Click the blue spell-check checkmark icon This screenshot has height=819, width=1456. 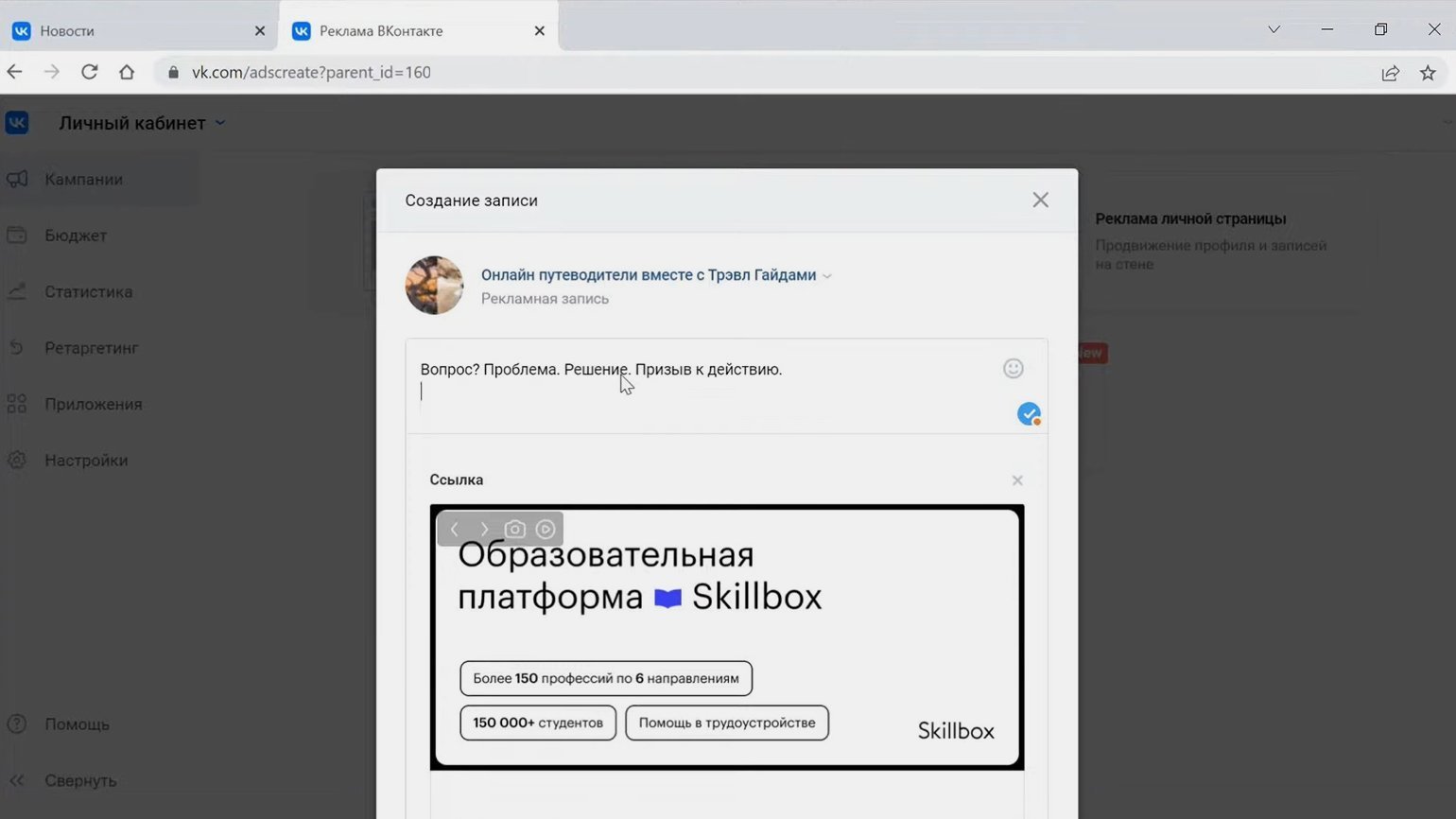[1029, 414]
